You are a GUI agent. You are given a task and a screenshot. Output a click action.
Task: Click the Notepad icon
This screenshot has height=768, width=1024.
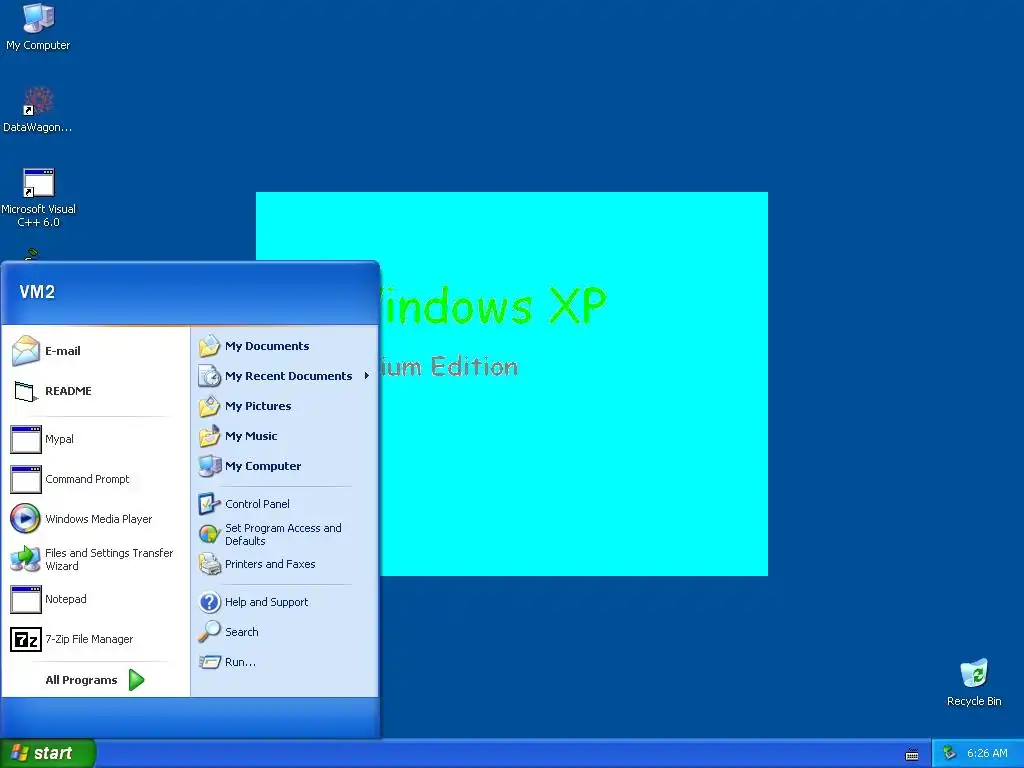click(x=25, y=599)
